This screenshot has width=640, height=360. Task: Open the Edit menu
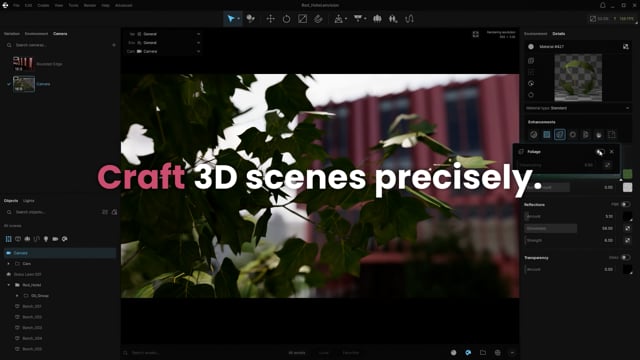(x=28, y=5)
